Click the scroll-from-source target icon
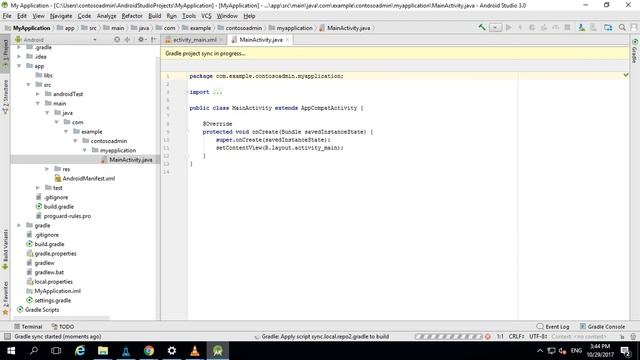This screenshot has width=640, height=360. tap(117, 40)
